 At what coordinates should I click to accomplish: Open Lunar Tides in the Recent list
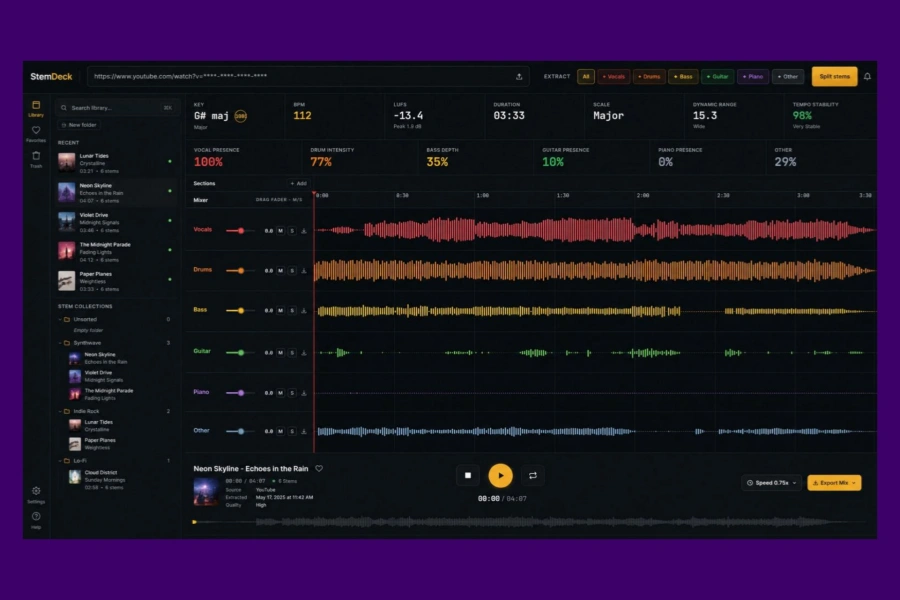[116, 163]
